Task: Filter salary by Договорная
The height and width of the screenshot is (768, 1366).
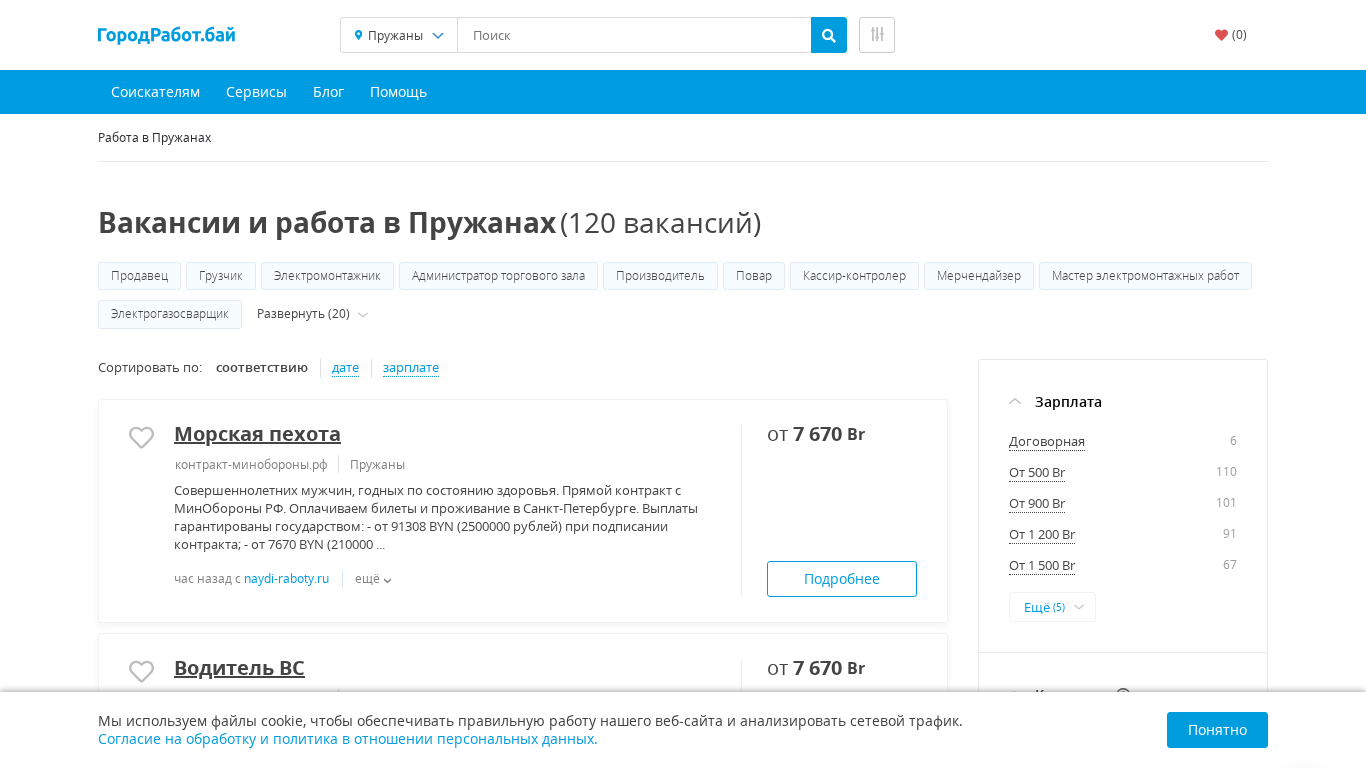Action: tap(1047, 442)
